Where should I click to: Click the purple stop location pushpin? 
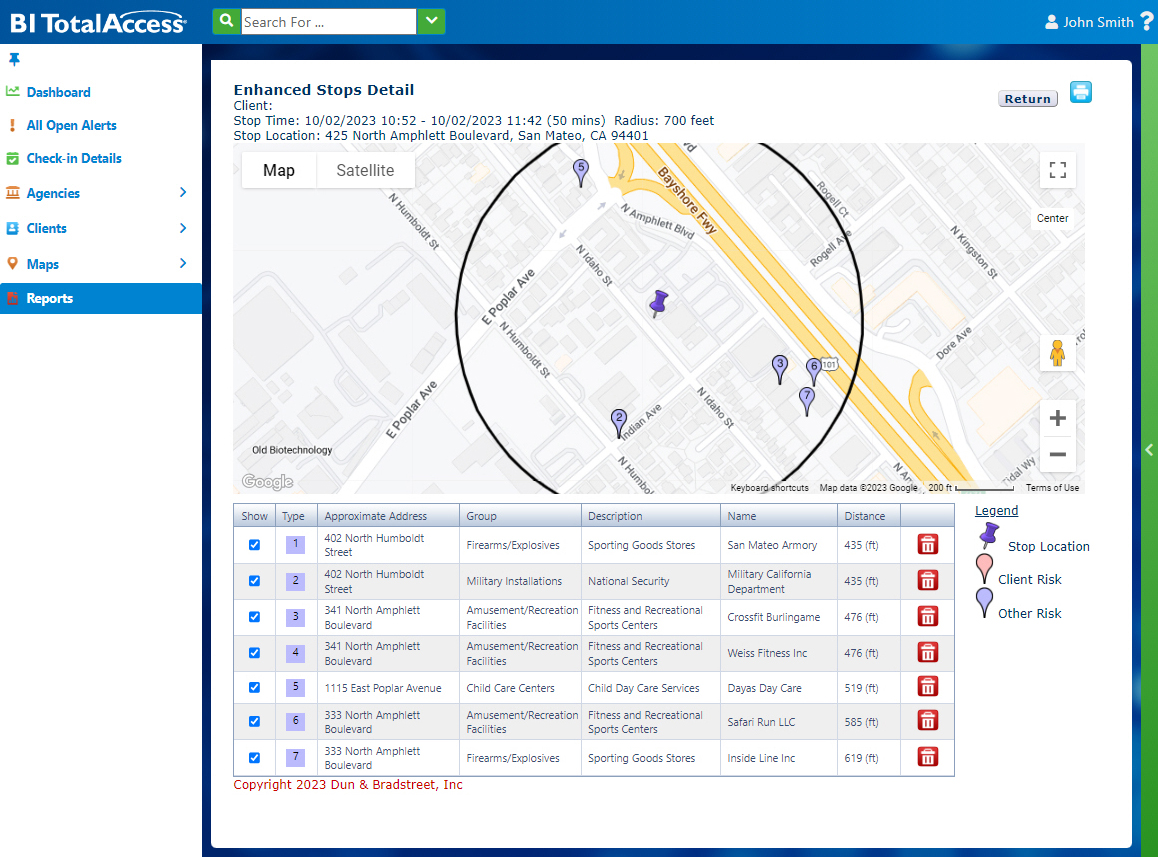[x=658, y=304]
